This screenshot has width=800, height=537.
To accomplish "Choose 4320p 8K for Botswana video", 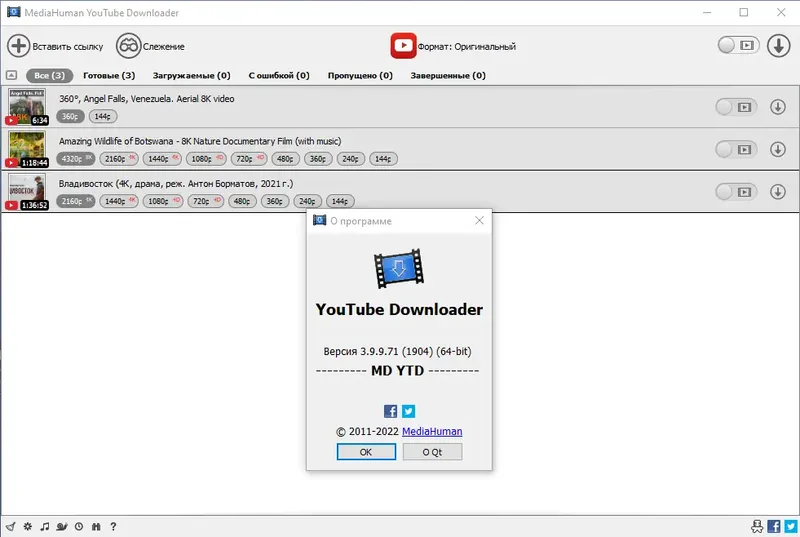I will pos(76,159).
